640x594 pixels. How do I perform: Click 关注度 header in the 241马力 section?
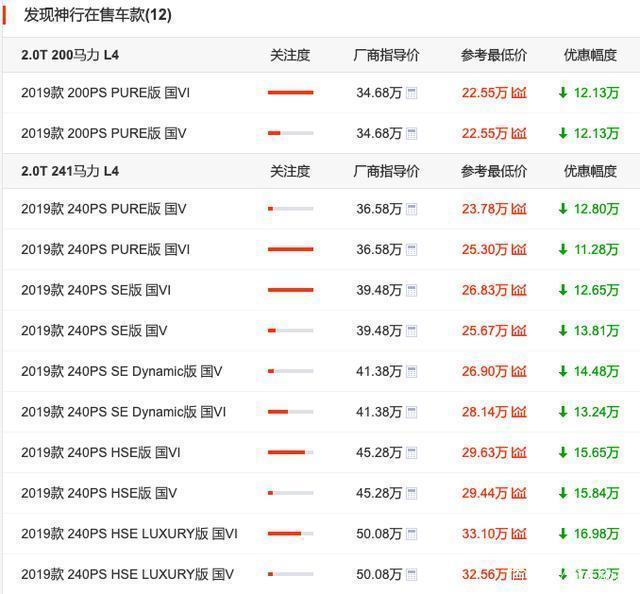(290, 171)
